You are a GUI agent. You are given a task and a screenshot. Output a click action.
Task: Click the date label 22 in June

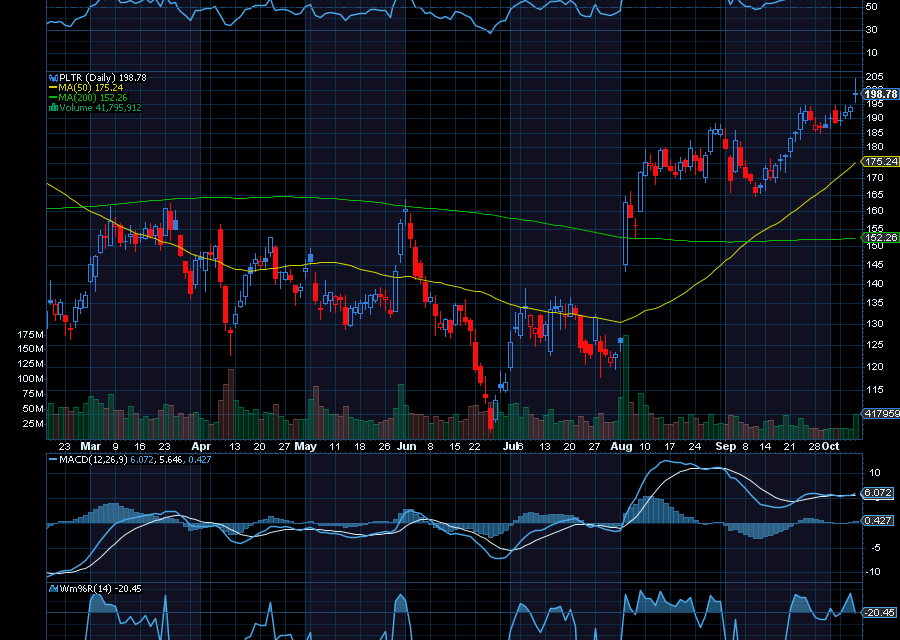point(474,447)
